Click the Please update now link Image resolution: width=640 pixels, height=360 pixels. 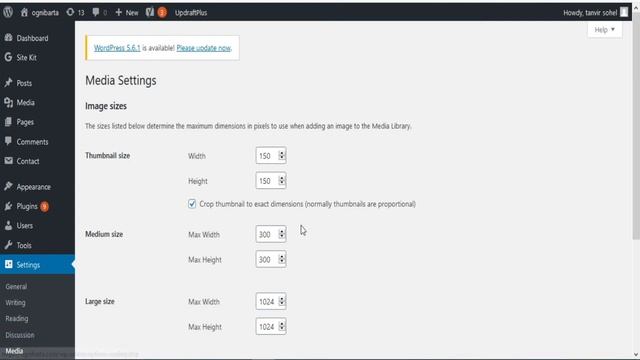coord(204,48)
